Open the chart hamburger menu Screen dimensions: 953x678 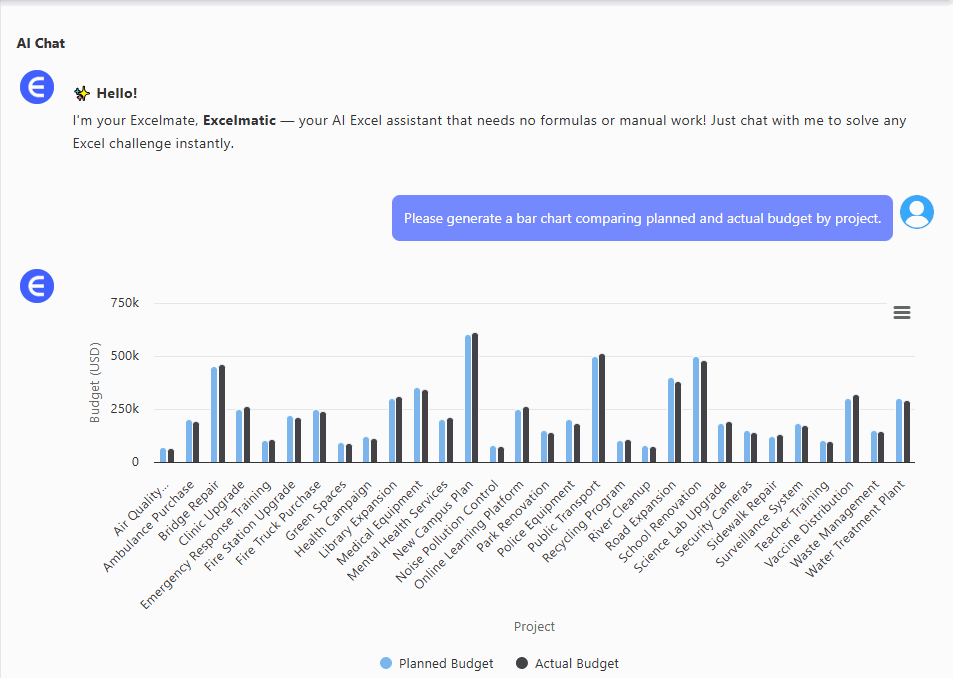[901, 313]
